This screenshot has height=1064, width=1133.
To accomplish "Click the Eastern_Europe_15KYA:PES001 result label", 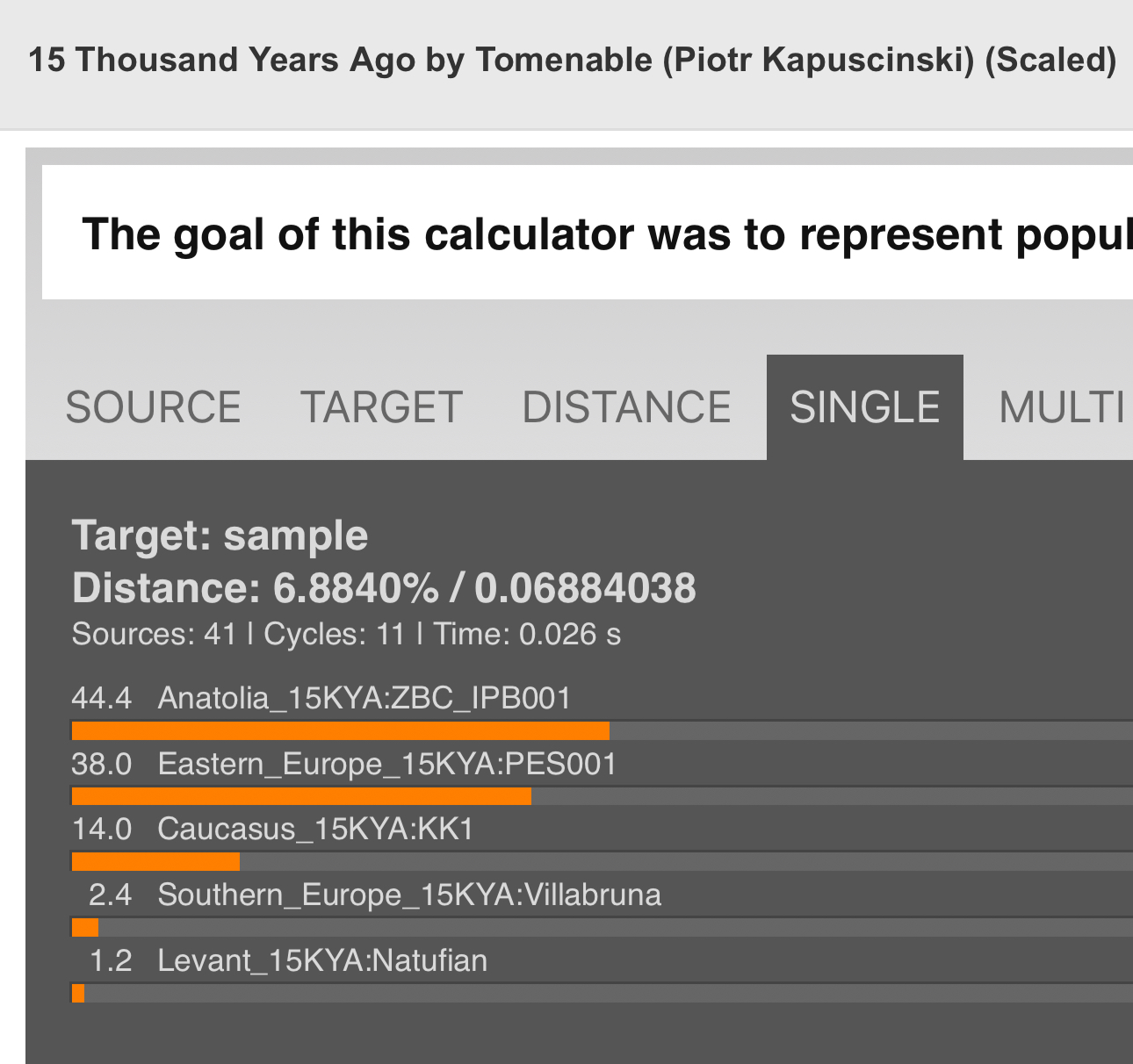I will pyautogui.click(x=387, y=764).
